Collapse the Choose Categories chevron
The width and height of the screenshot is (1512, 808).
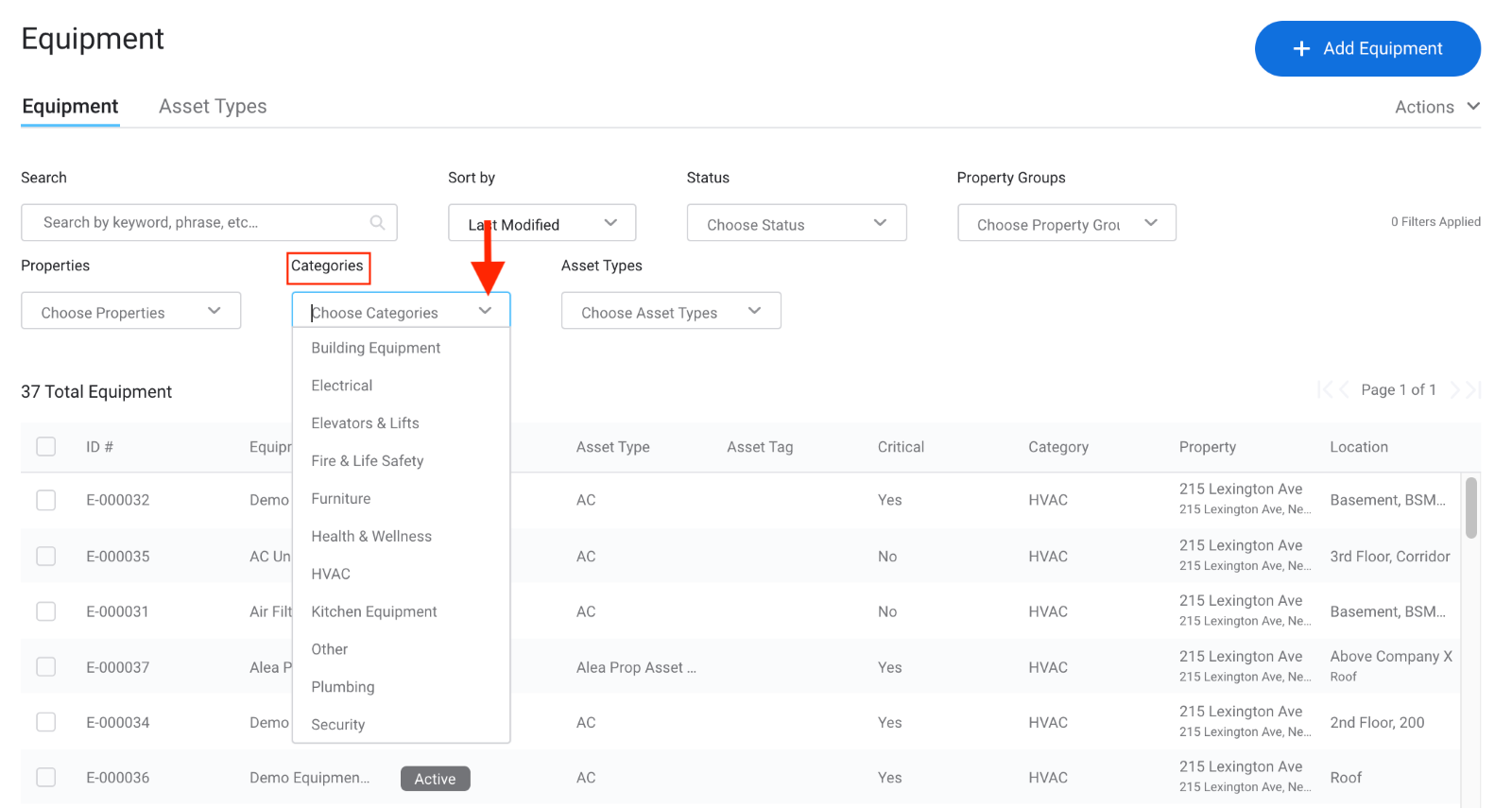point(485,311)
